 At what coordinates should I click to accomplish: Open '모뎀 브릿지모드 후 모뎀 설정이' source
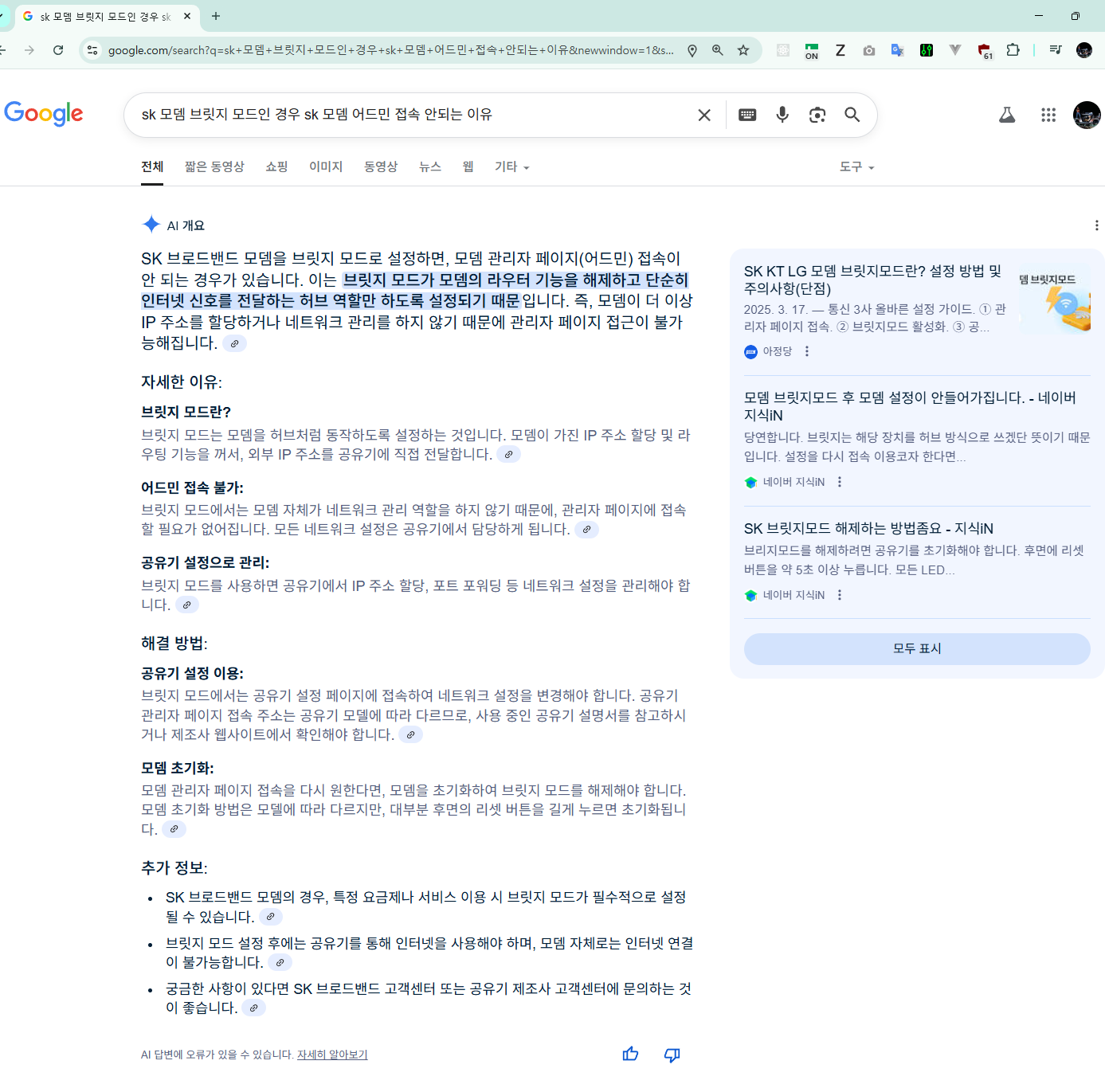910,406
